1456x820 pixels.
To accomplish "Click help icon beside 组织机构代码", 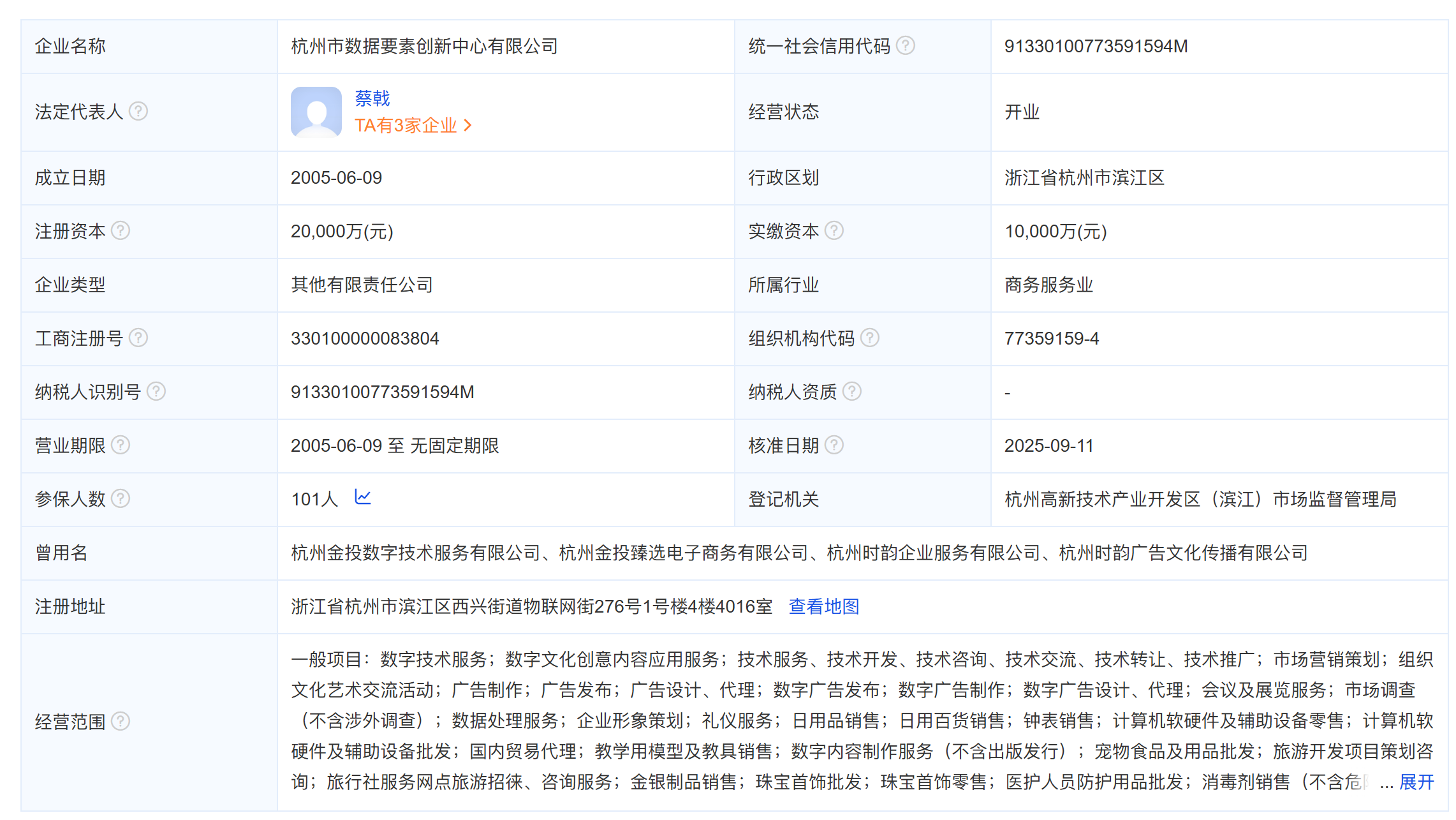I will (x=869, y=338).
